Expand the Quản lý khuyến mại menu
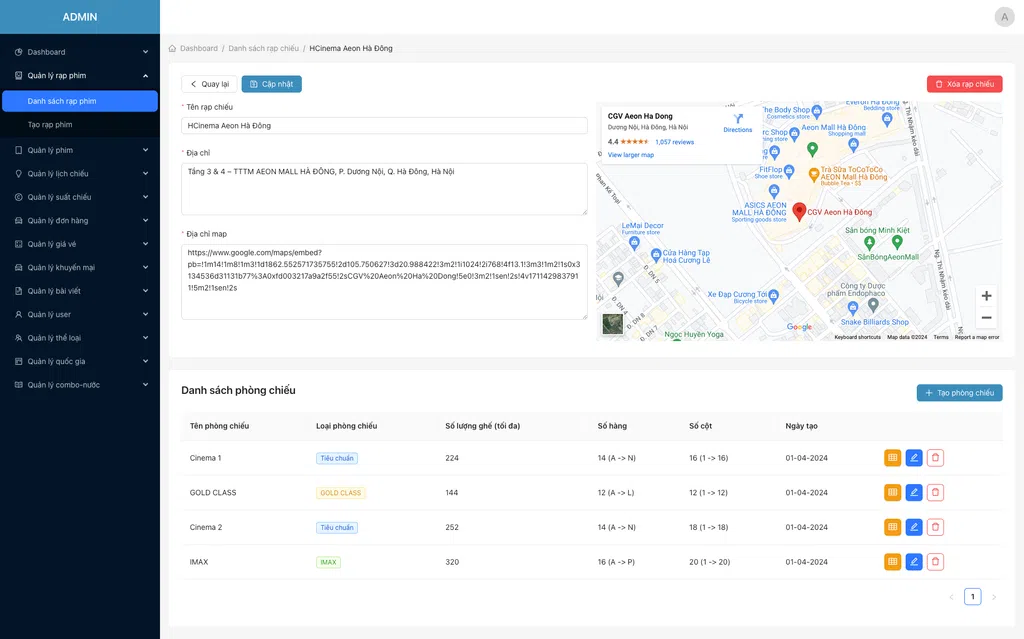The image size is (1024, 639). click(80, 268)
